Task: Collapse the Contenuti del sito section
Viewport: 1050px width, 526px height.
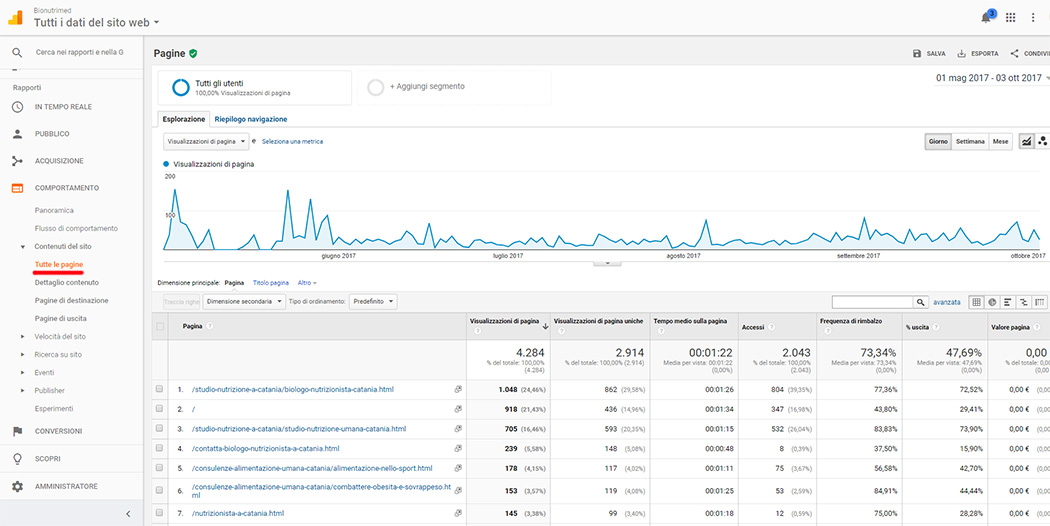Action: pyautogui.click(x=23, y=247)
